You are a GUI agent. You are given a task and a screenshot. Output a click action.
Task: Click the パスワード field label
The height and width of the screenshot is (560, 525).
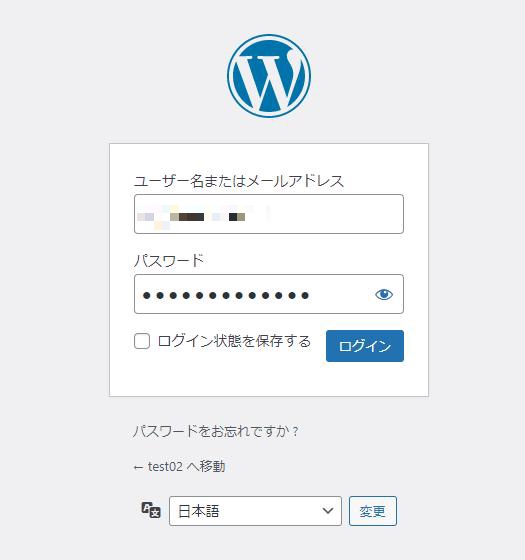[169, 260]
